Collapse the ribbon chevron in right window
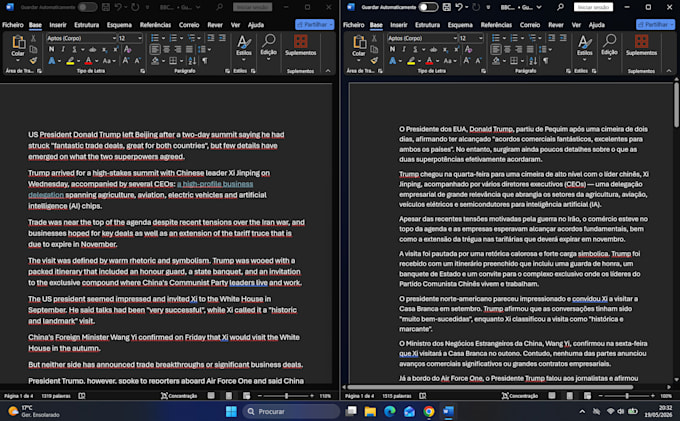This screenshot has width=680, height=421. pos(669,71)
